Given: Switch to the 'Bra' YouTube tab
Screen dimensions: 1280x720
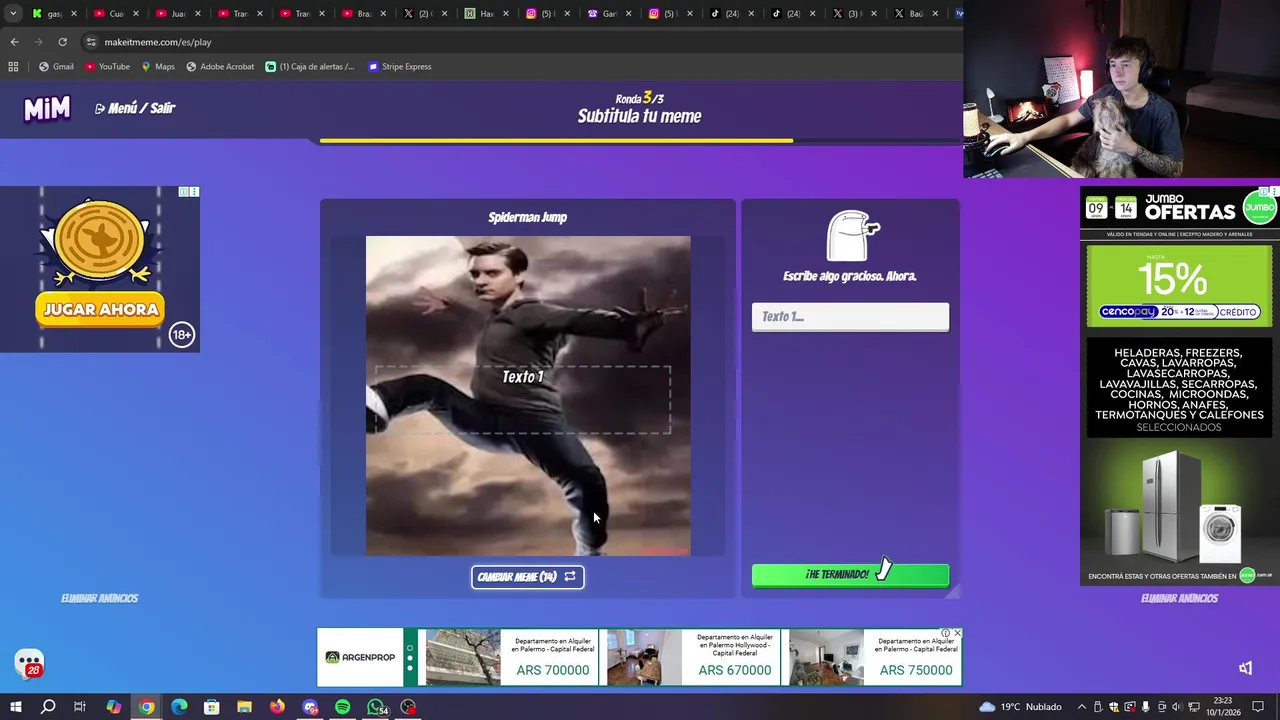Looking at the screenshot, I should [364, 14].
